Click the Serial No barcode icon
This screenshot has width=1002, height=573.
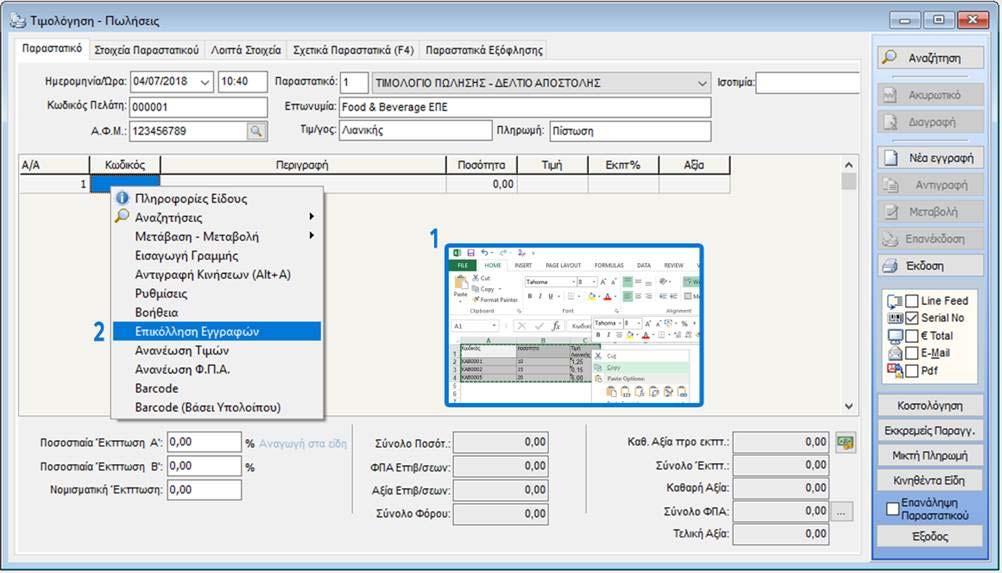[x=895, y=318]
